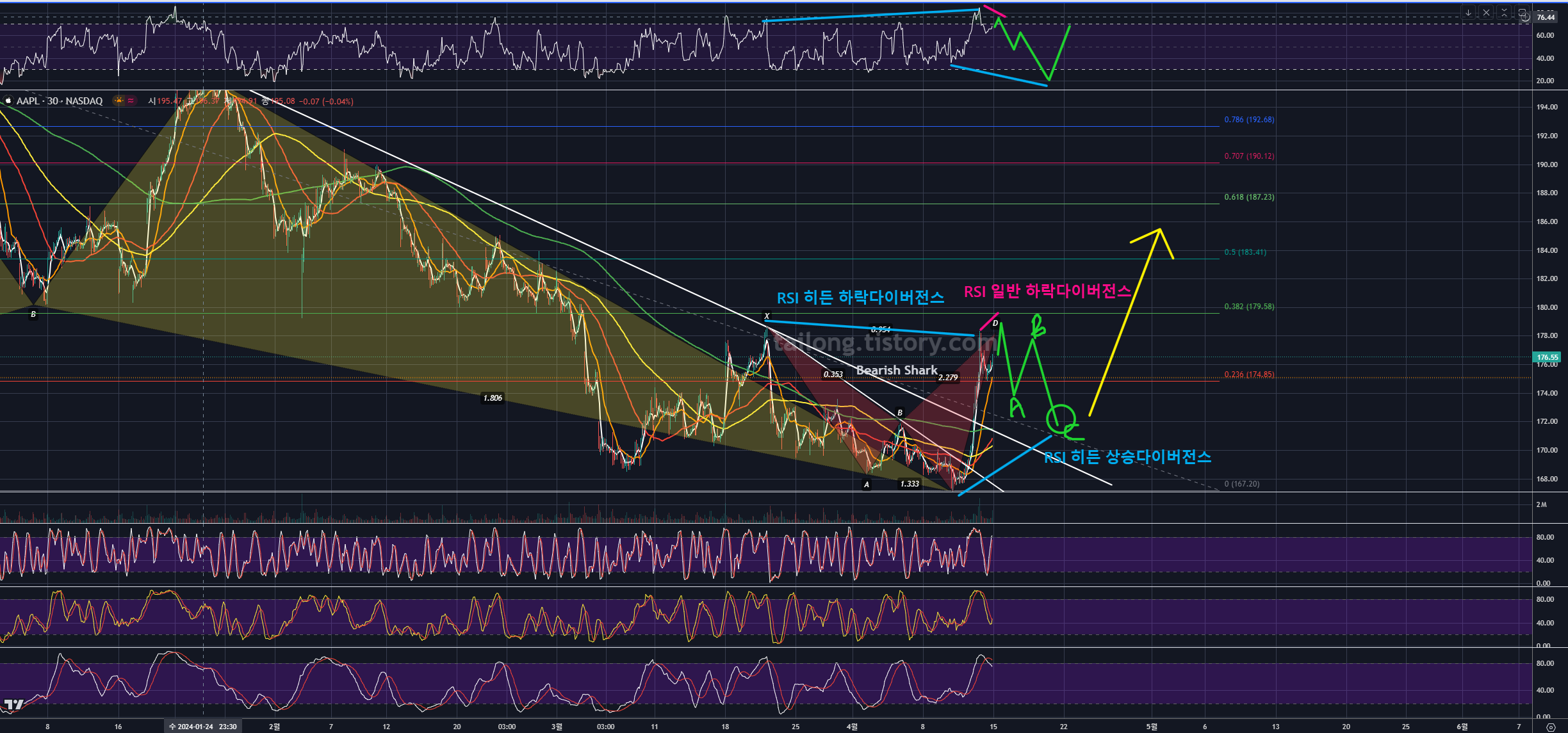Open AAPL 30 NASDAQ symbol title

[60, 101]
